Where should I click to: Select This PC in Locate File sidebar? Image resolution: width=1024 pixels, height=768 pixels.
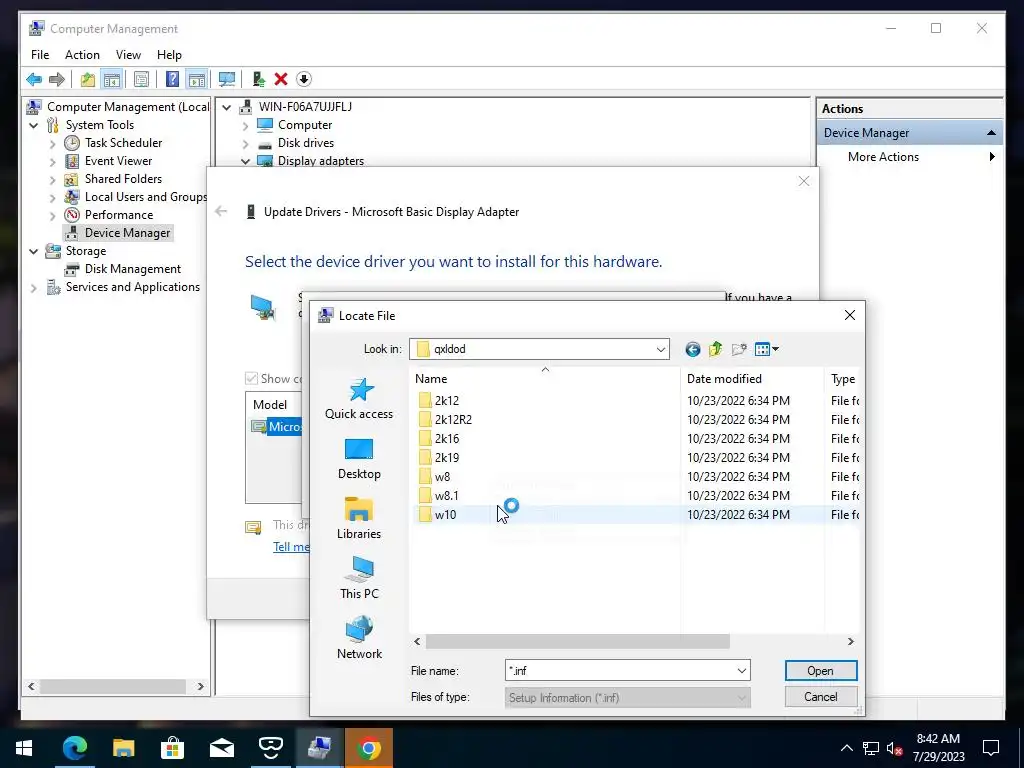point(359,579)
